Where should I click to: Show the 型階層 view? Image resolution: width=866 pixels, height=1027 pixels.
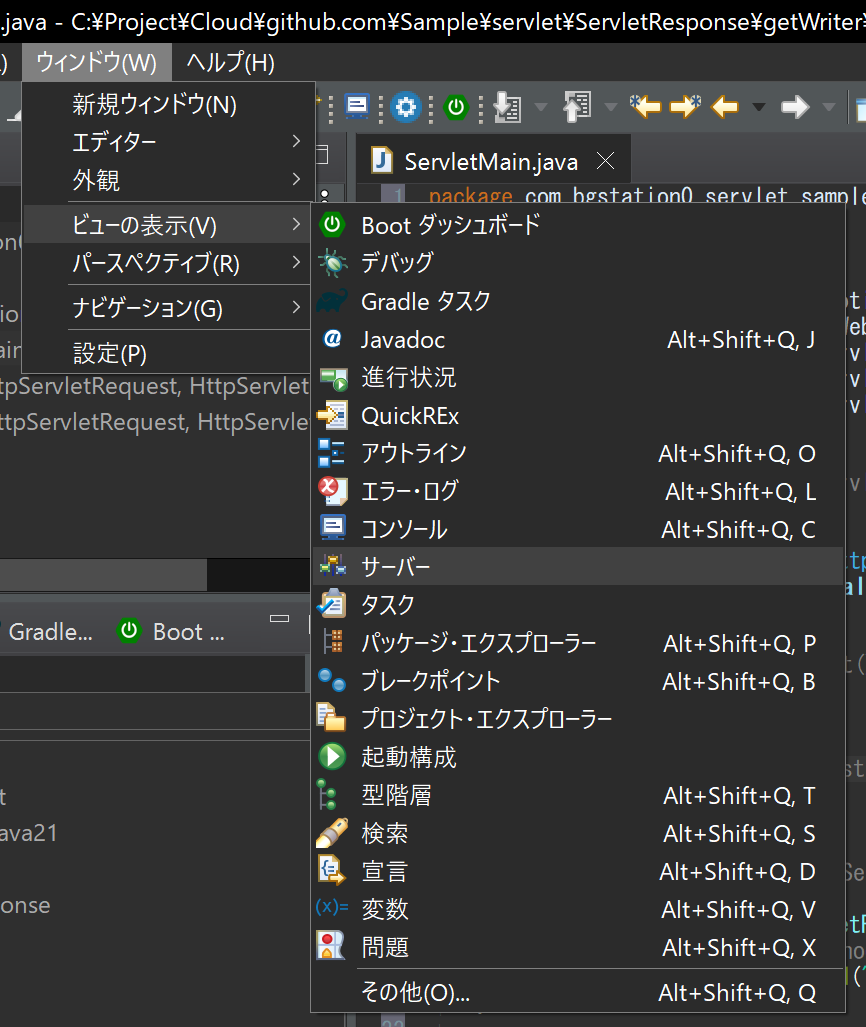click(578, 795)
